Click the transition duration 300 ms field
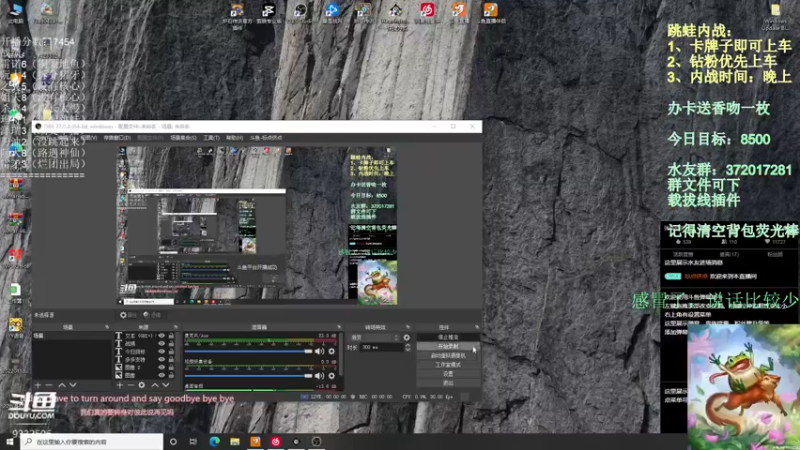The height and width of the screenshot is (450, 800). [x=382, y=347]
